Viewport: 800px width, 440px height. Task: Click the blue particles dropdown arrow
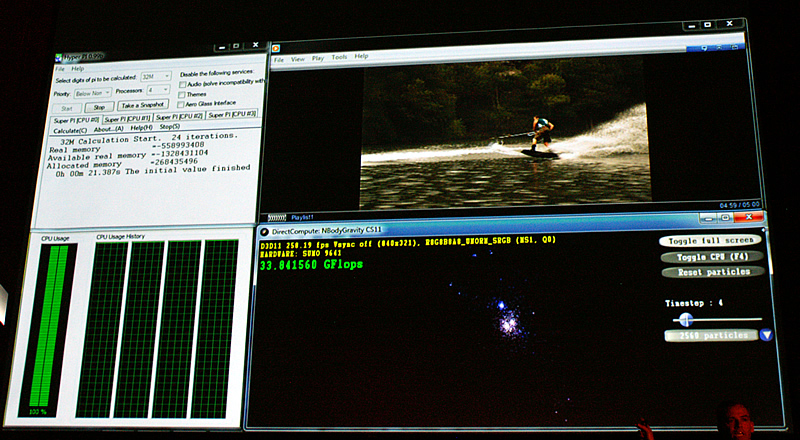click(x=766, y=335)
